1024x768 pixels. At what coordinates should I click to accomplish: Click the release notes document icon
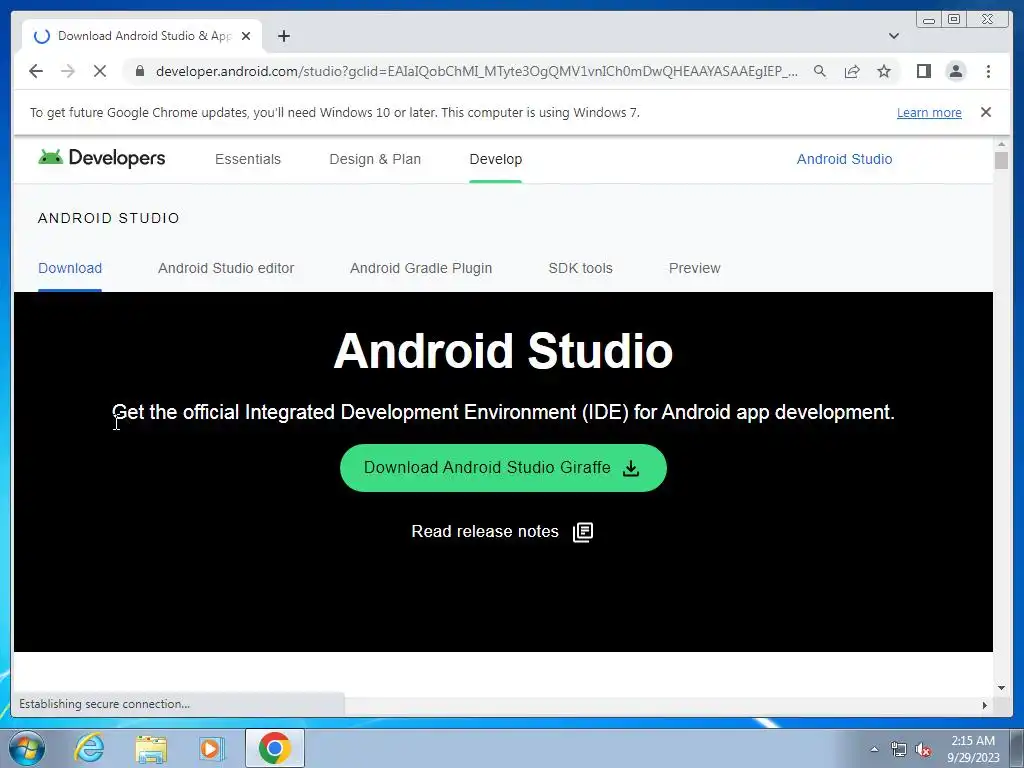[x=583, y=532]
